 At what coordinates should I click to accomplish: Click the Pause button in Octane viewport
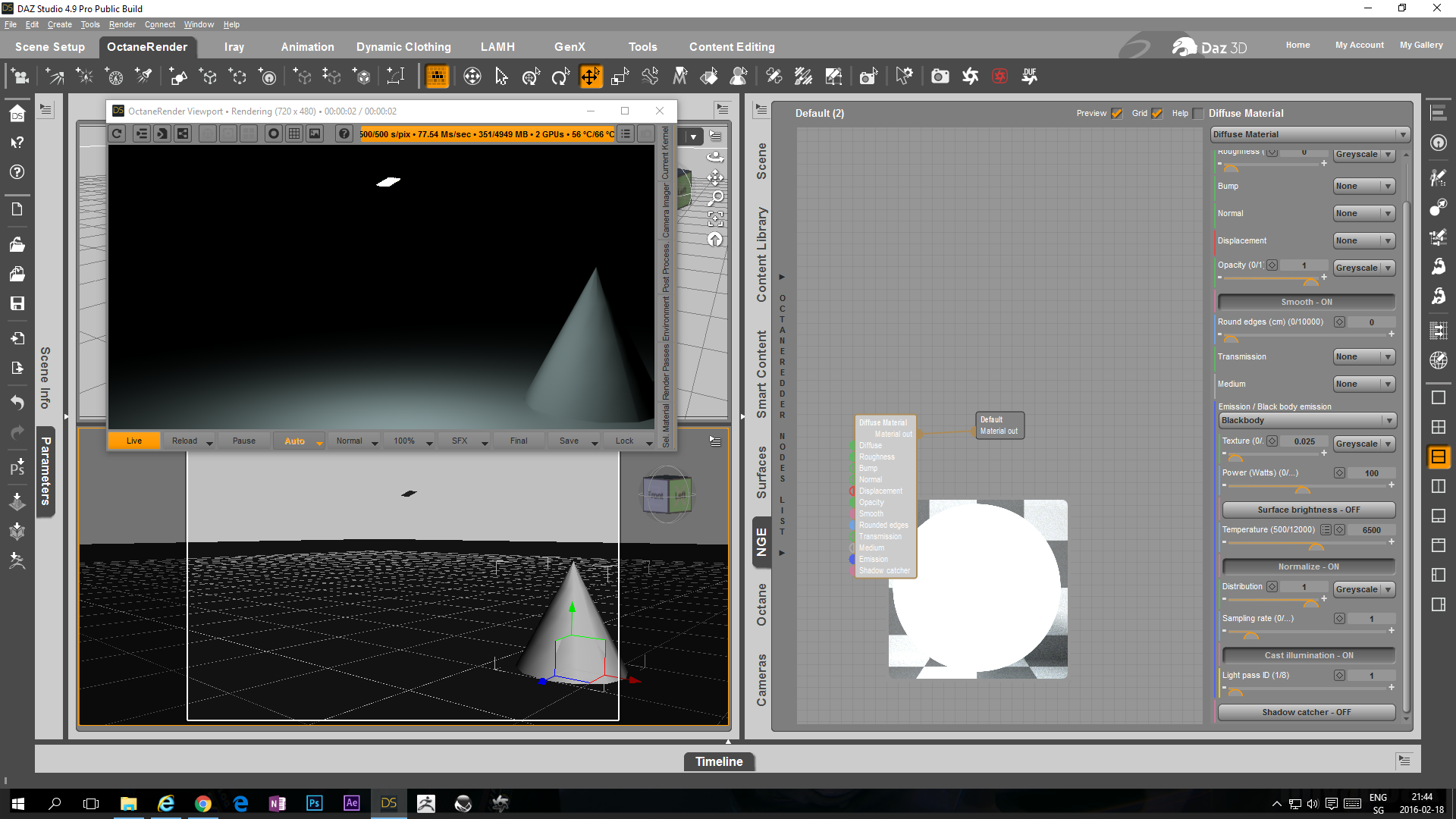tap(243, 441)
